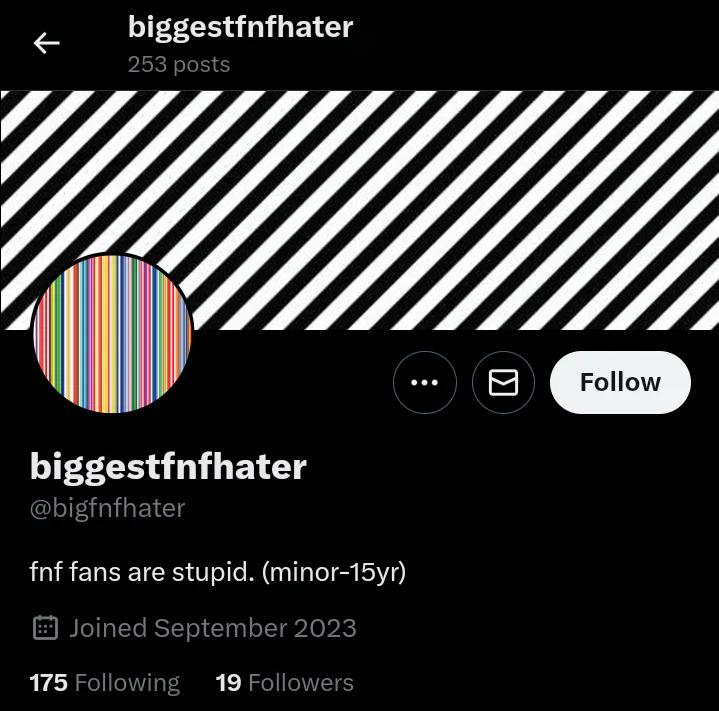Click the header title biggestfnfhater at top

(x=240, y=27)
